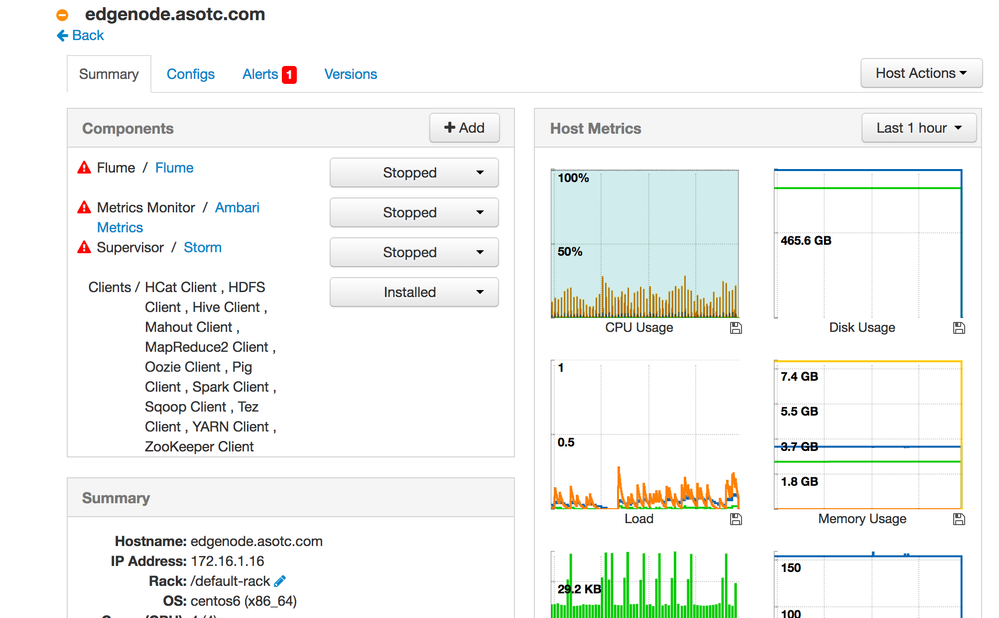Open the Flume Stopped status dropdown
The height and width of the screenshot is (618, 999).
(x=414, y=173)
